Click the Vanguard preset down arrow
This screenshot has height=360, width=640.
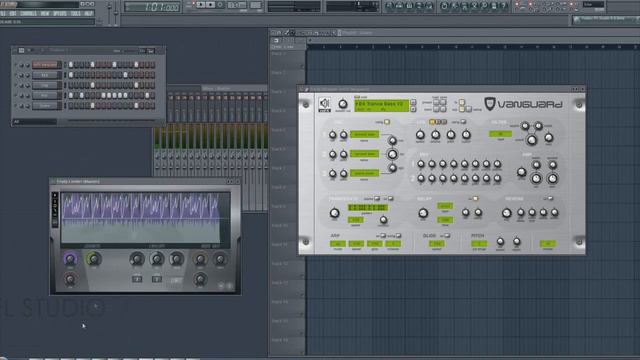(413, 109)
